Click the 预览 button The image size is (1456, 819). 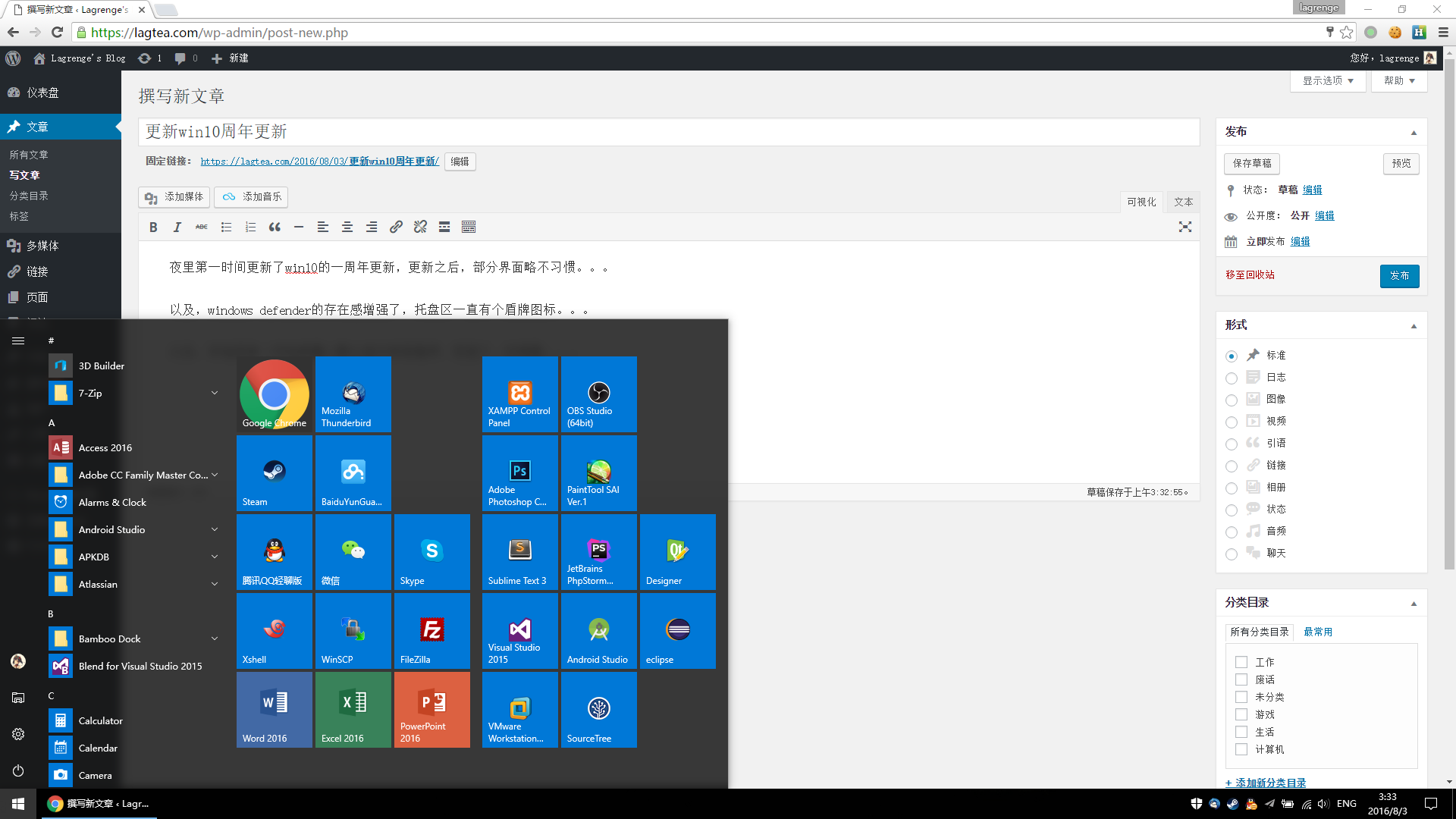coord(1401,163)
